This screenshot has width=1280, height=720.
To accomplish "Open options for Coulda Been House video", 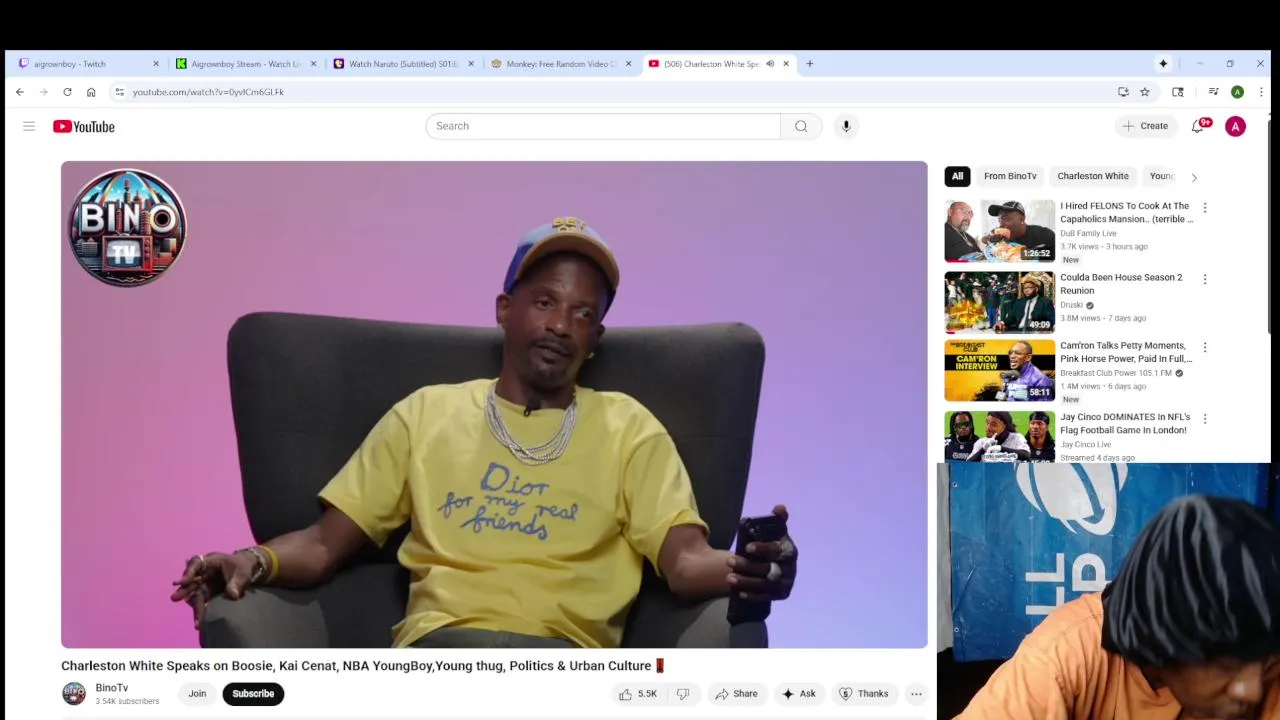I will coord(1205,279).
